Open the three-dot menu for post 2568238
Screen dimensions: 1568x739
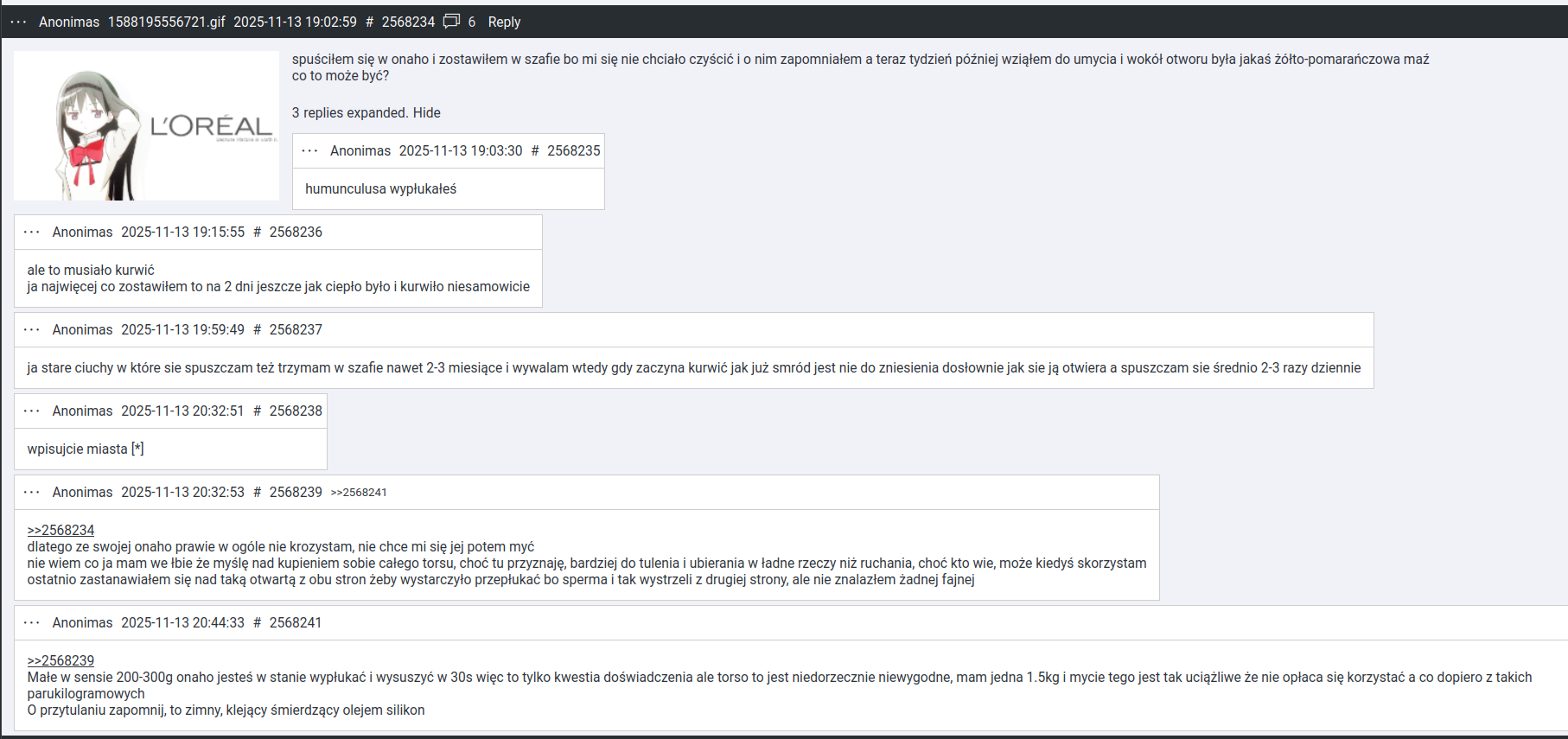tap(32, 411)
